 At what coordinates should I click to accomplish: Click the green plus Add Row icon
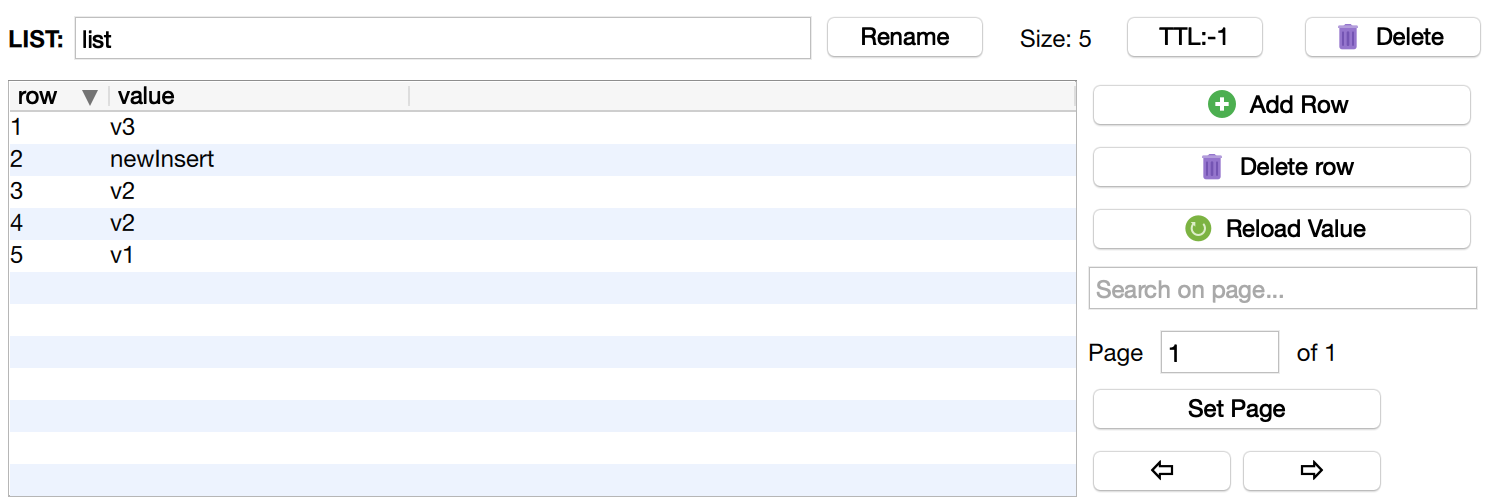[x=1222, y=105]
